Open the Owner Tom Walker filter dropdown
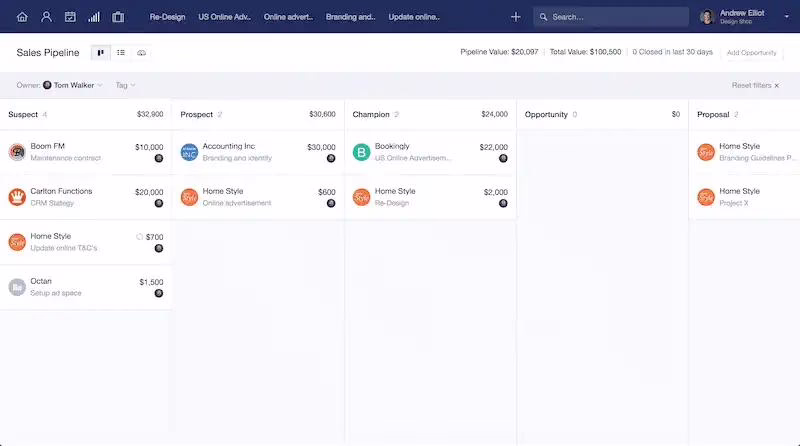The height and width of the screenshot is (446, 800). pos(59,85)
